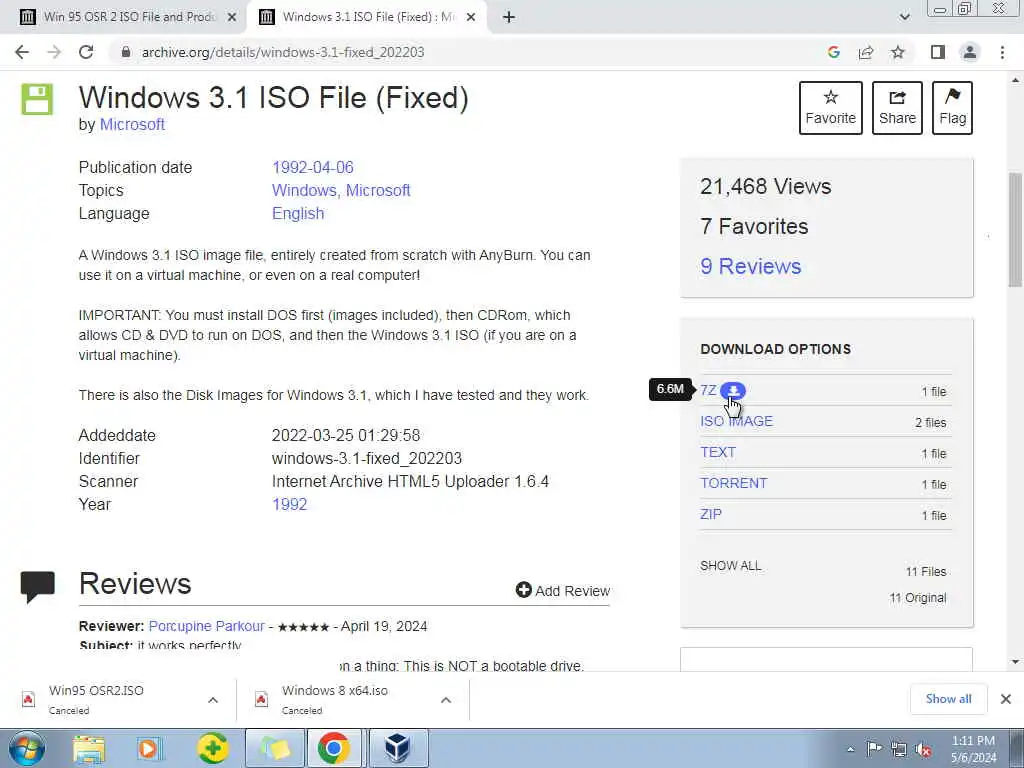The height and width of the screenshot is (768, 1024).
Task: Click the taskbar clock showing 1:11 PM
Action: coord(973,749)
